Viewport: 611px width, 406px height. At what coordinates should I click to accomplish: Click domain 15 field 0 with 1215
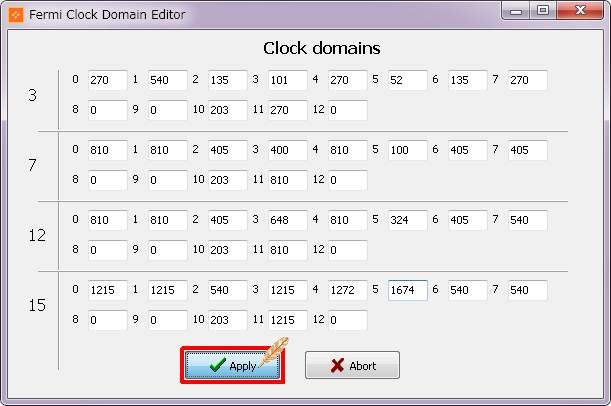coord(108,290)
